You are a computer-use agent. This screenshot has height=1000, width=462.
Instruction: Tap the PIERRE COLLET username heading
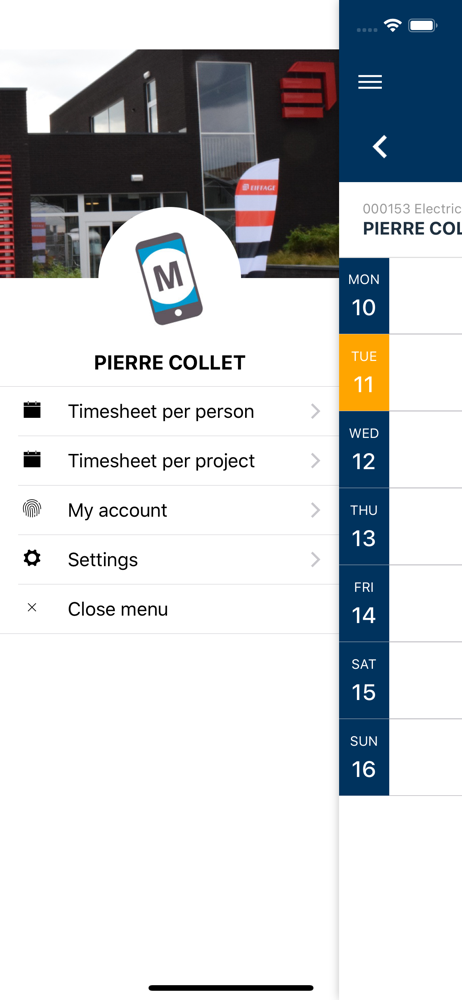[170, 362]
